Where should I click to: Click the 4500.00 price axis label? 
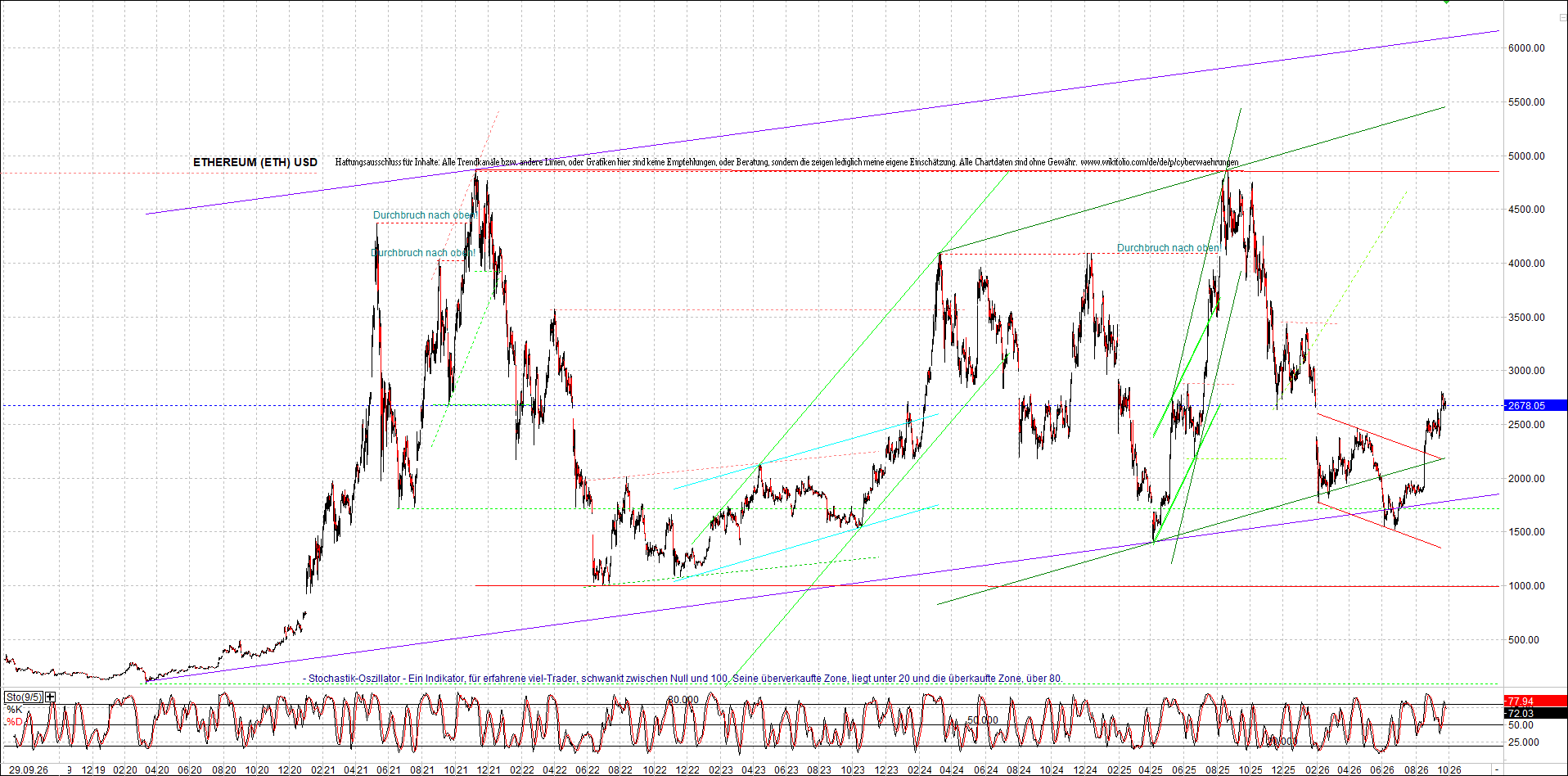[x=1526, y=210]
